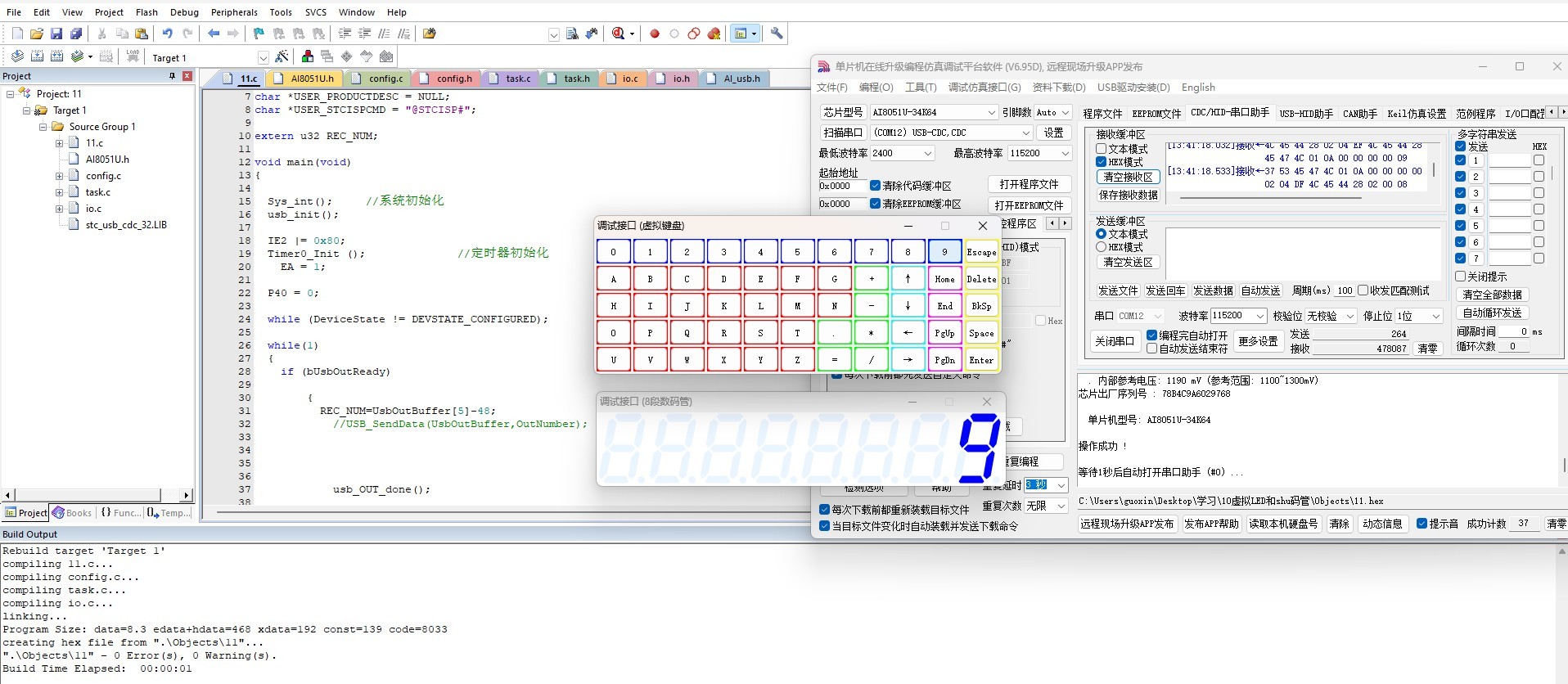Check the 文本模式 checkbox in receive buffer
1568x684 pixels.
[x=1101, y=149]
